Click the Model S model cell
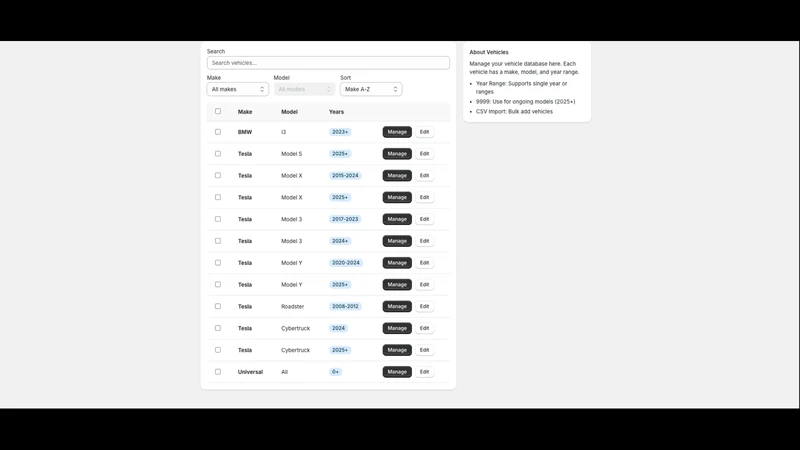800x450 pixels. [291, 154]
